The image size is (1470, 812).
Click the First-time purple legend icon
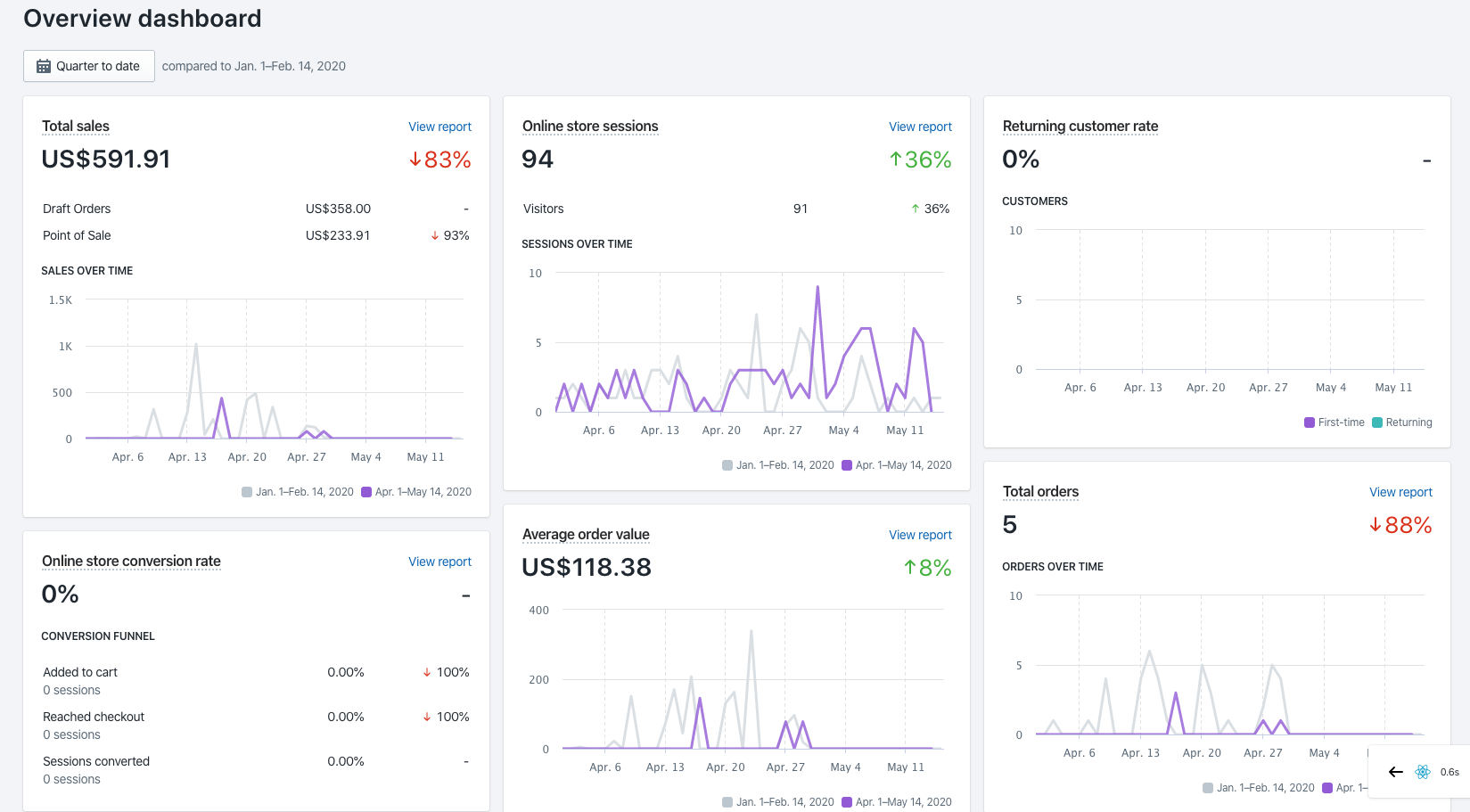1309,422
